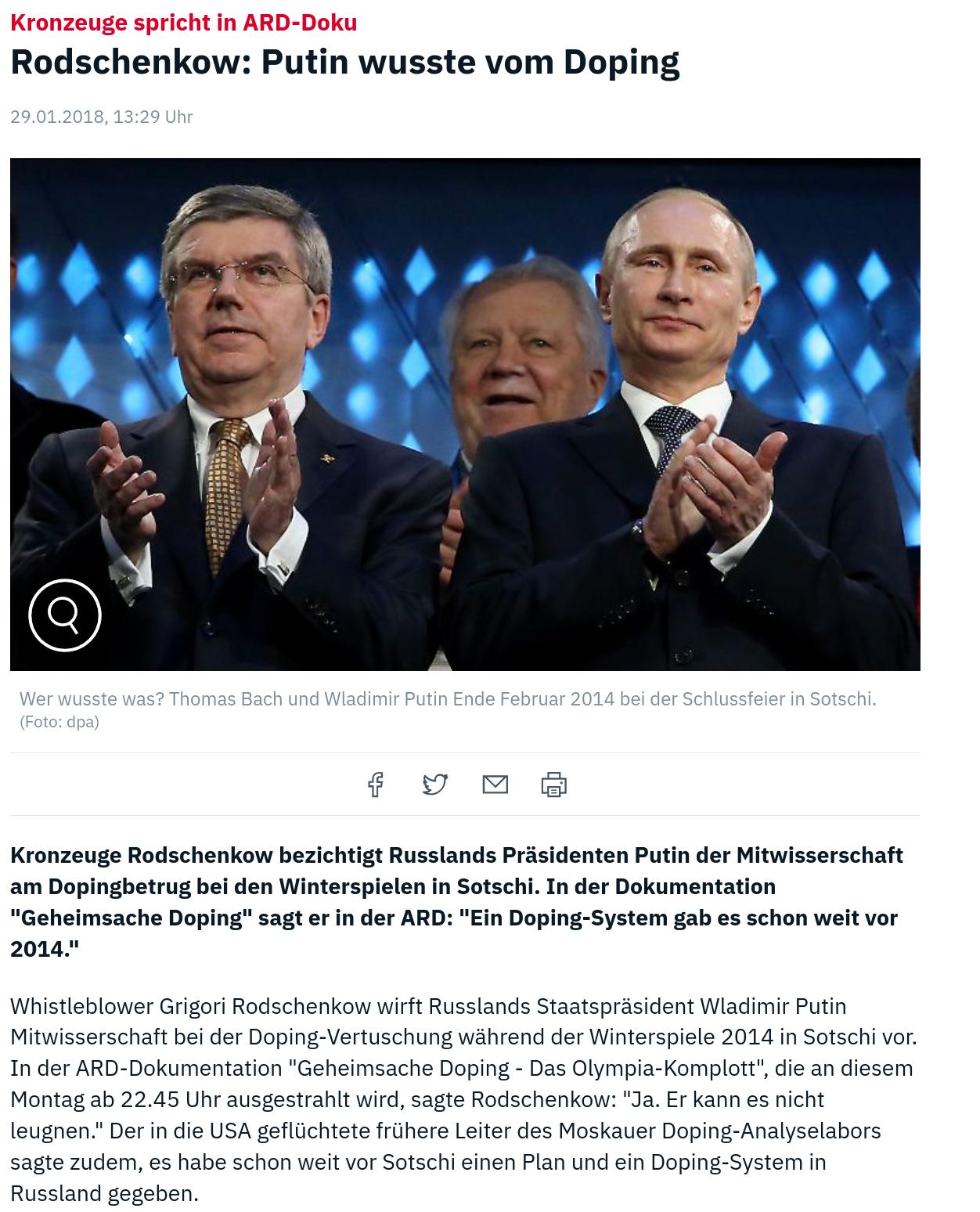Image resolution: width=980 pixels, height=1212 pixels.
Task: Click the '(Foto: dpa)' photo credit
Action: pos(59,722)
